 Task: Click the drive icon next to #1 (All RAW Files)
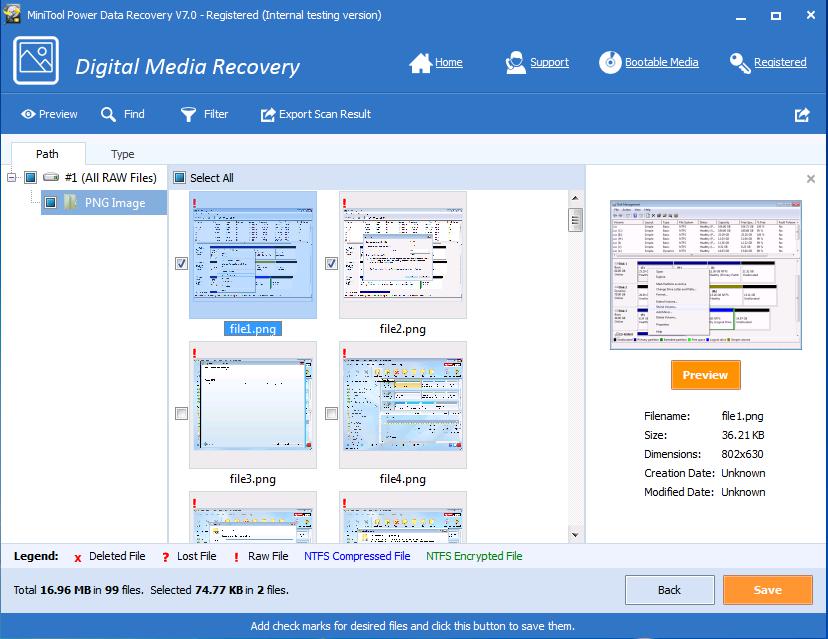pyautogui.click(x=51, y=177)
